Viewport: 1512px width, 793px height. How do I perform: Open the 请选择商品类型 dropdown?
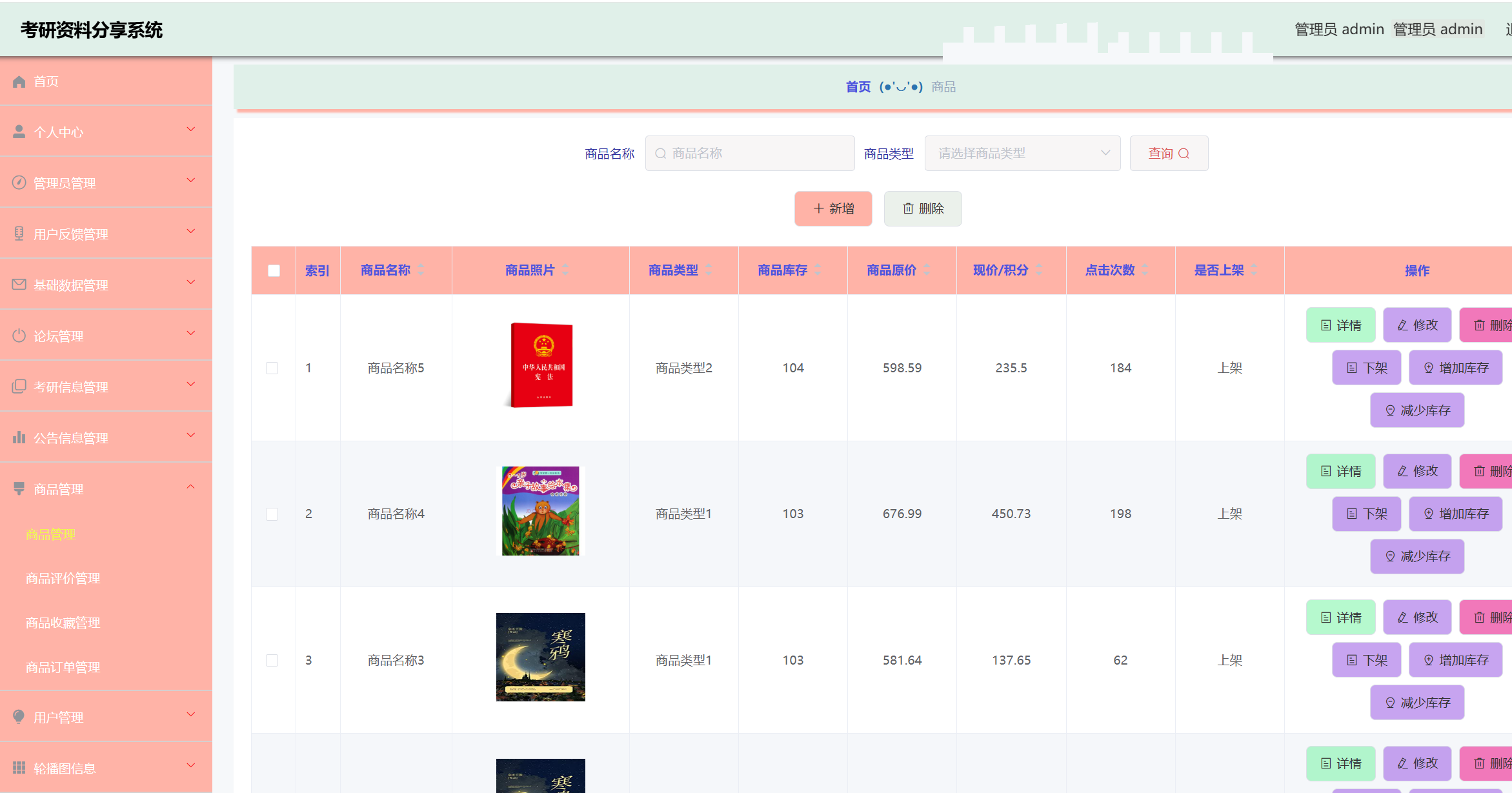point(1022,153)
